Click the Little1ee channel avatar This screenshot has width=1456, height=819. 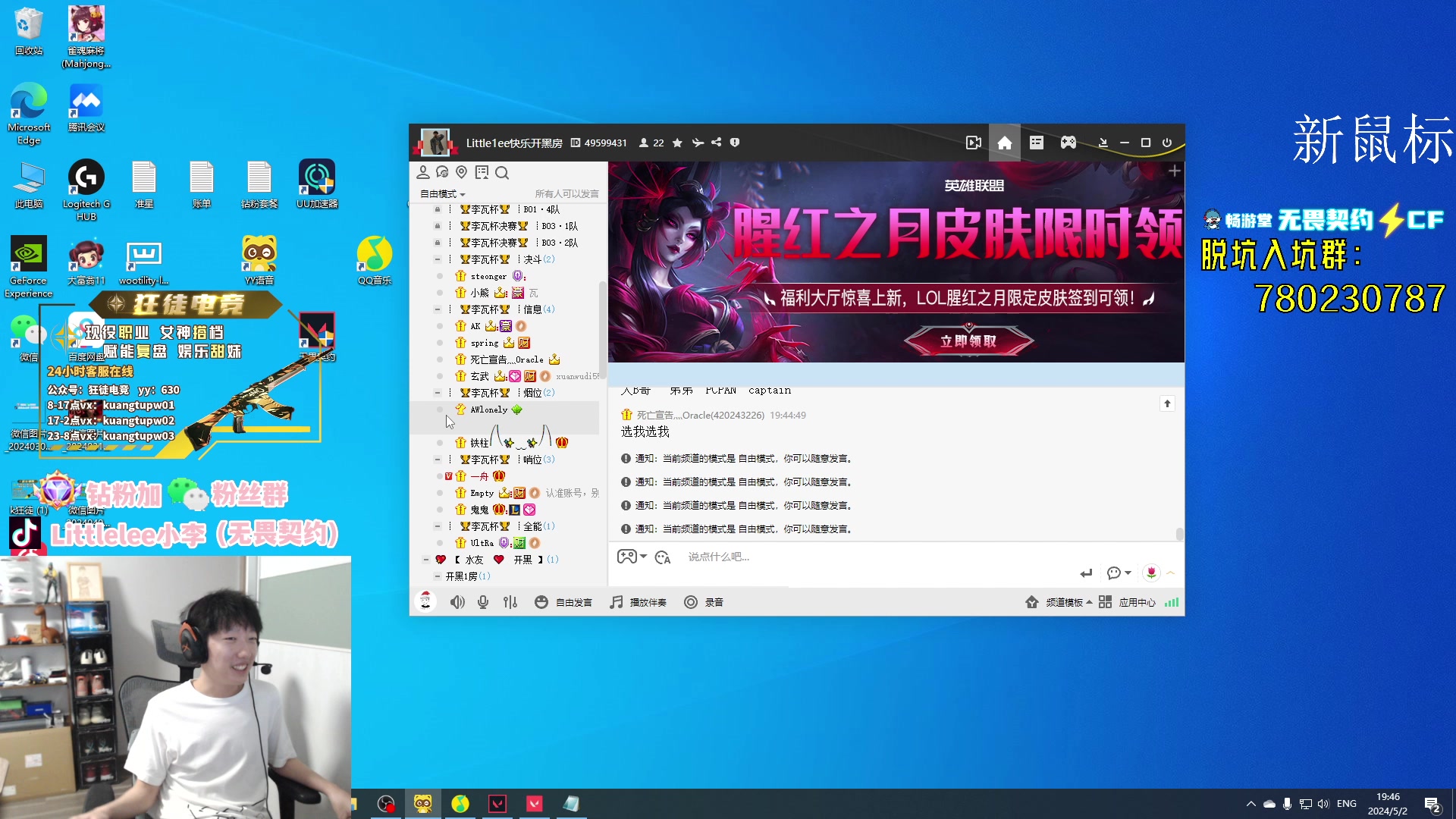click(x=435, y=143)
